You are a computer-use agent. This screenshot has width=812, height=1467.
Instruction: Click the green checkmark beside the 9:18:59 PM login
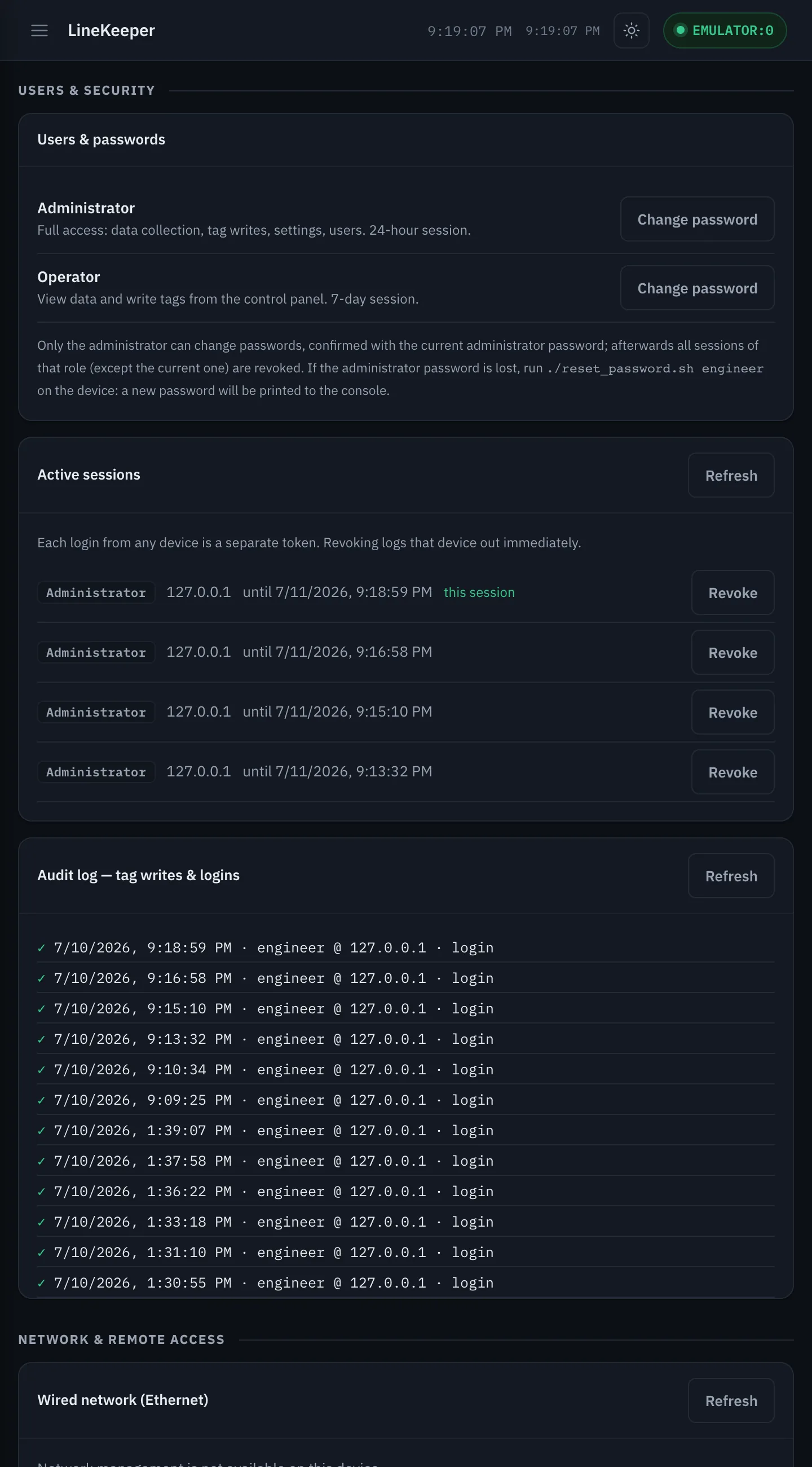pyautogui.click(x=41, y=948)
